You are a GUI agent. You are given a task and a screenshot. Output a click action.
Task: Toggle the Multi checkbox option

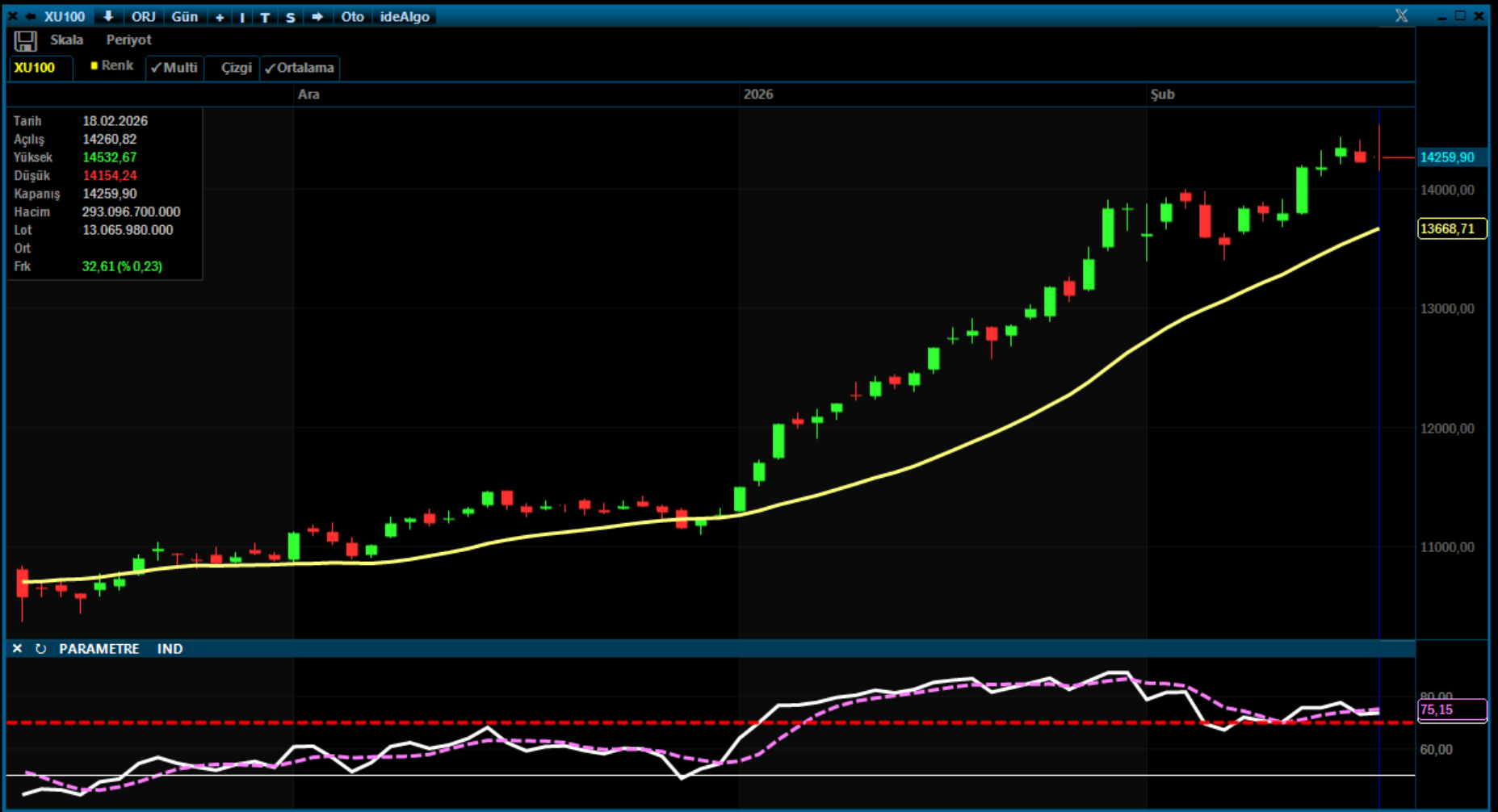click(174, 68)
